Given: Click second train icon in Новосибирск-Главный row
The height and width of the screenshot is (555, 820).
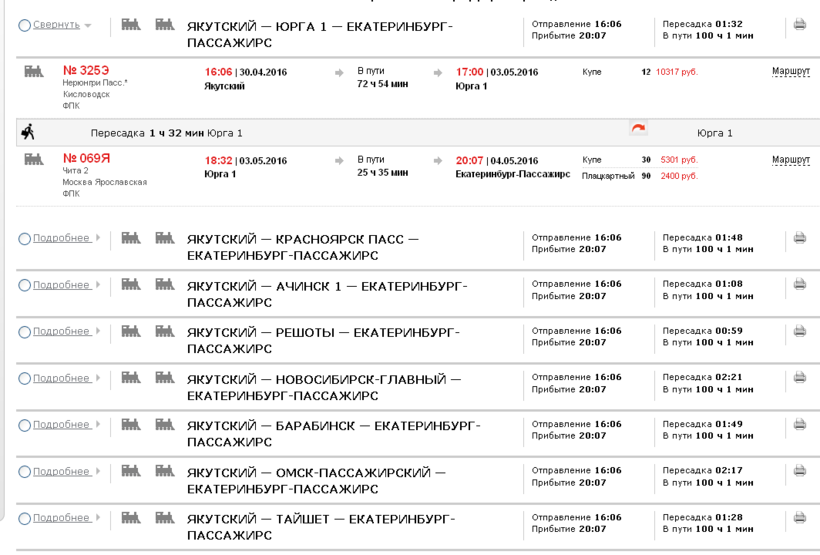Looking at the screenshot, I should coord(165,377).
